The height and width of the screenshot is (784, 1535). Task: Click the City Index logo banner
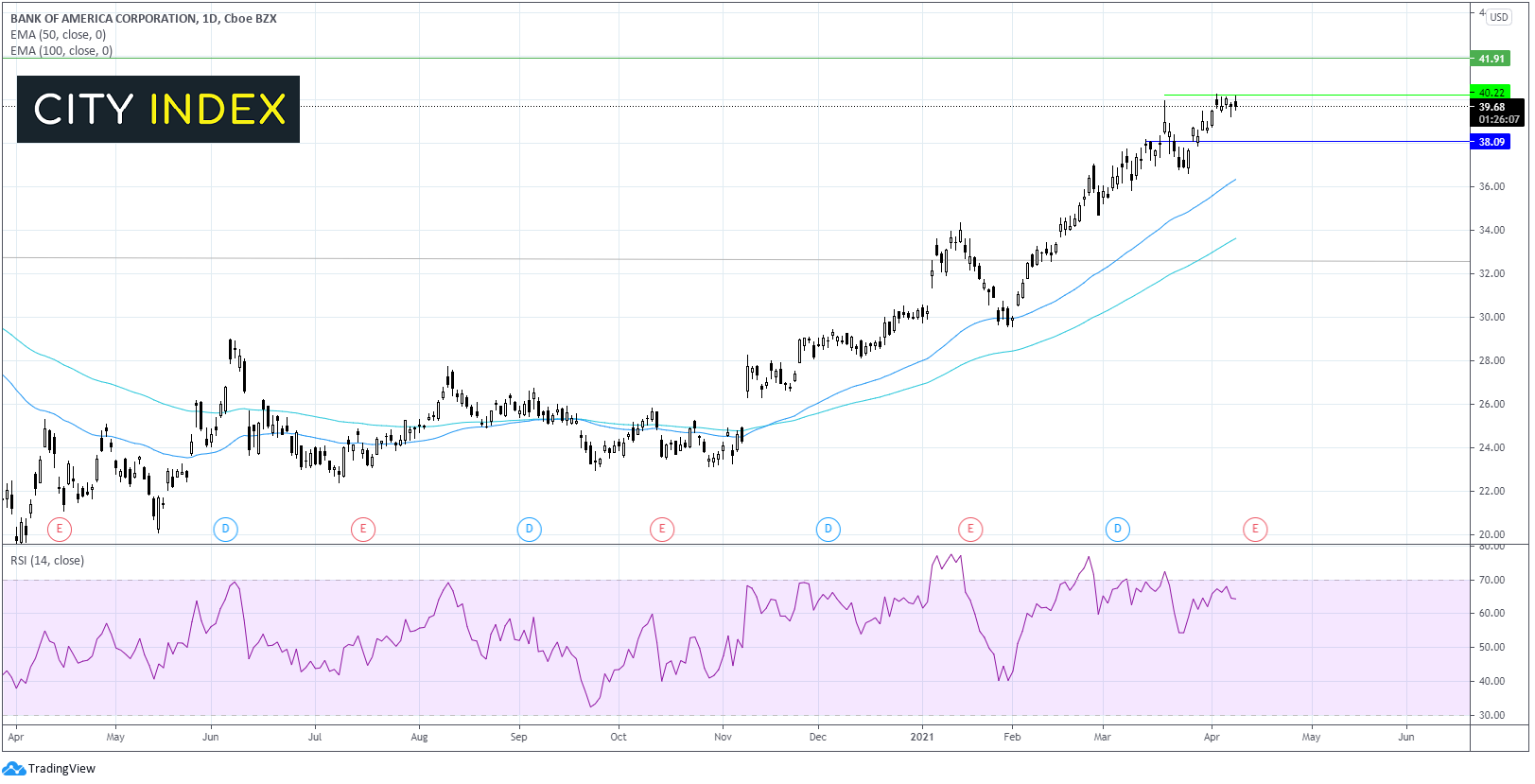(158, 110)
